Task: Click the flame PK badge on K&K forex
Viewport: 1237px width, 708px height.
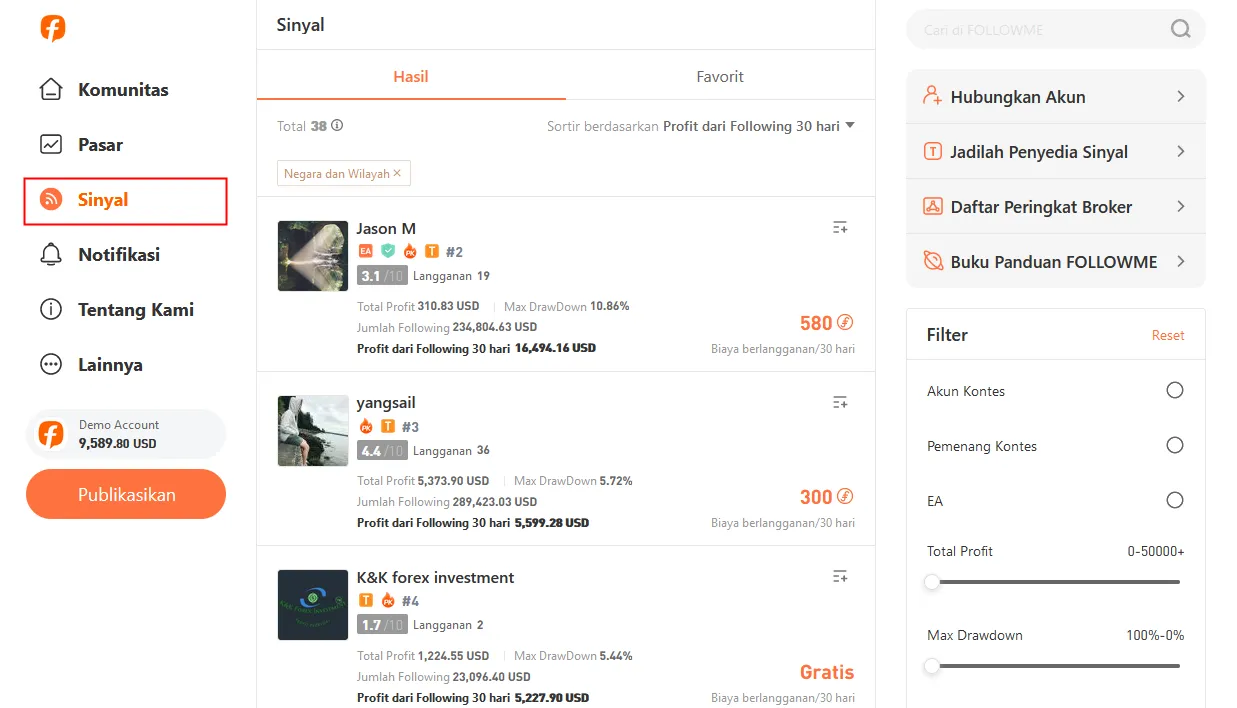Action: 388,600
